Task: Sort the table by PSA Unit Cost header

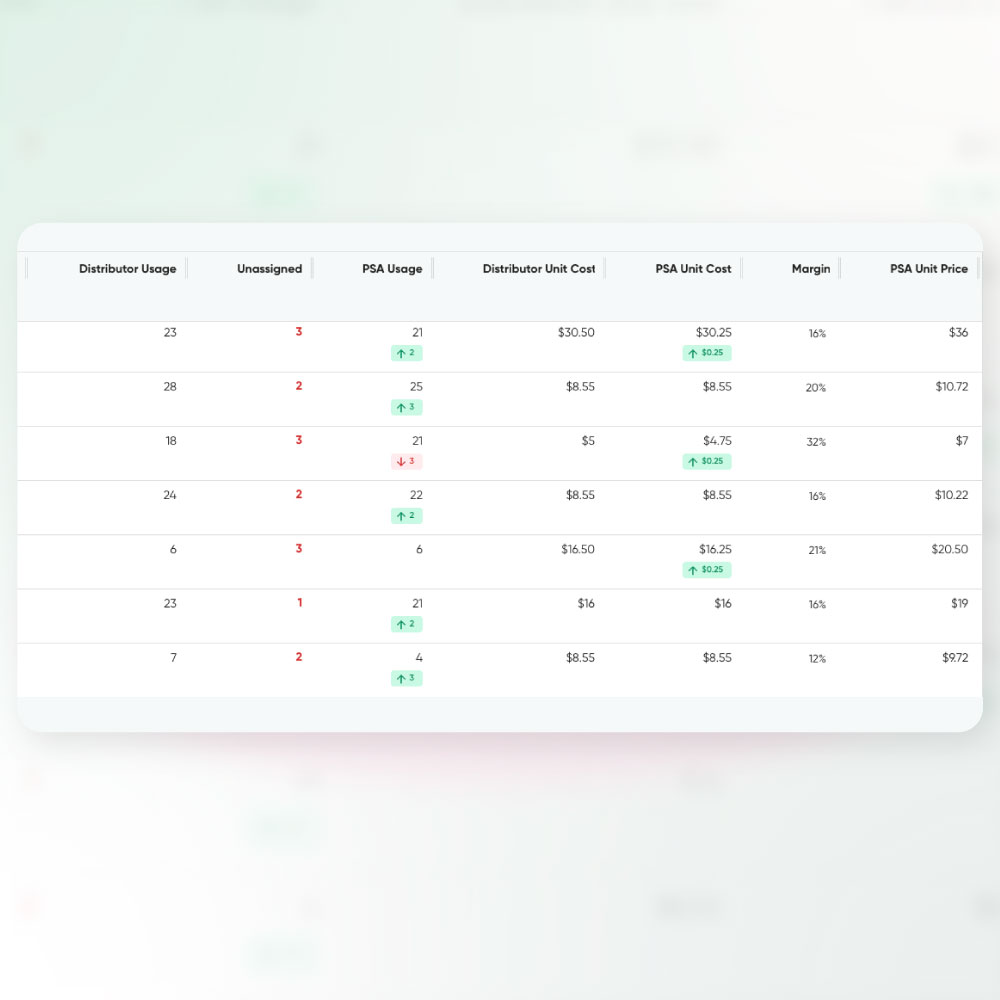Action: coord(693,269)
